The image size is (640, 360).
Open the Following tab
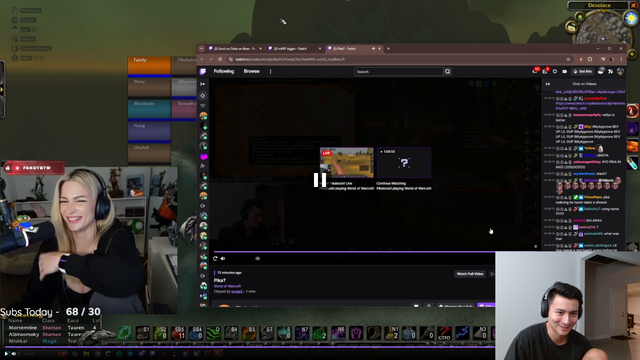[224, 71]
